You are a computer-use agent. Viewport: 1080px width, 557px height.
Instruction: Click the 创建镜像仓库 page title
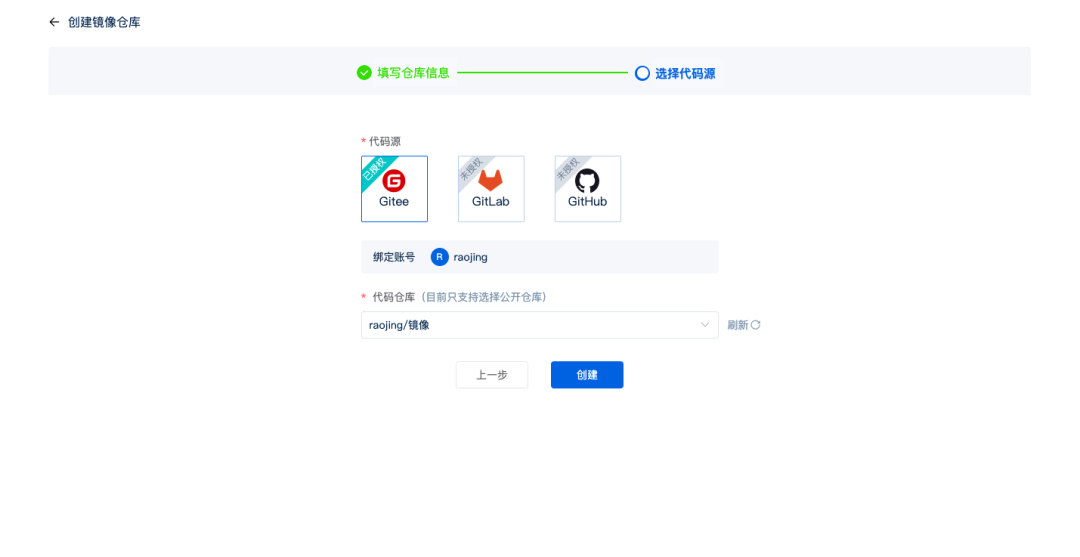pos(104,22)
